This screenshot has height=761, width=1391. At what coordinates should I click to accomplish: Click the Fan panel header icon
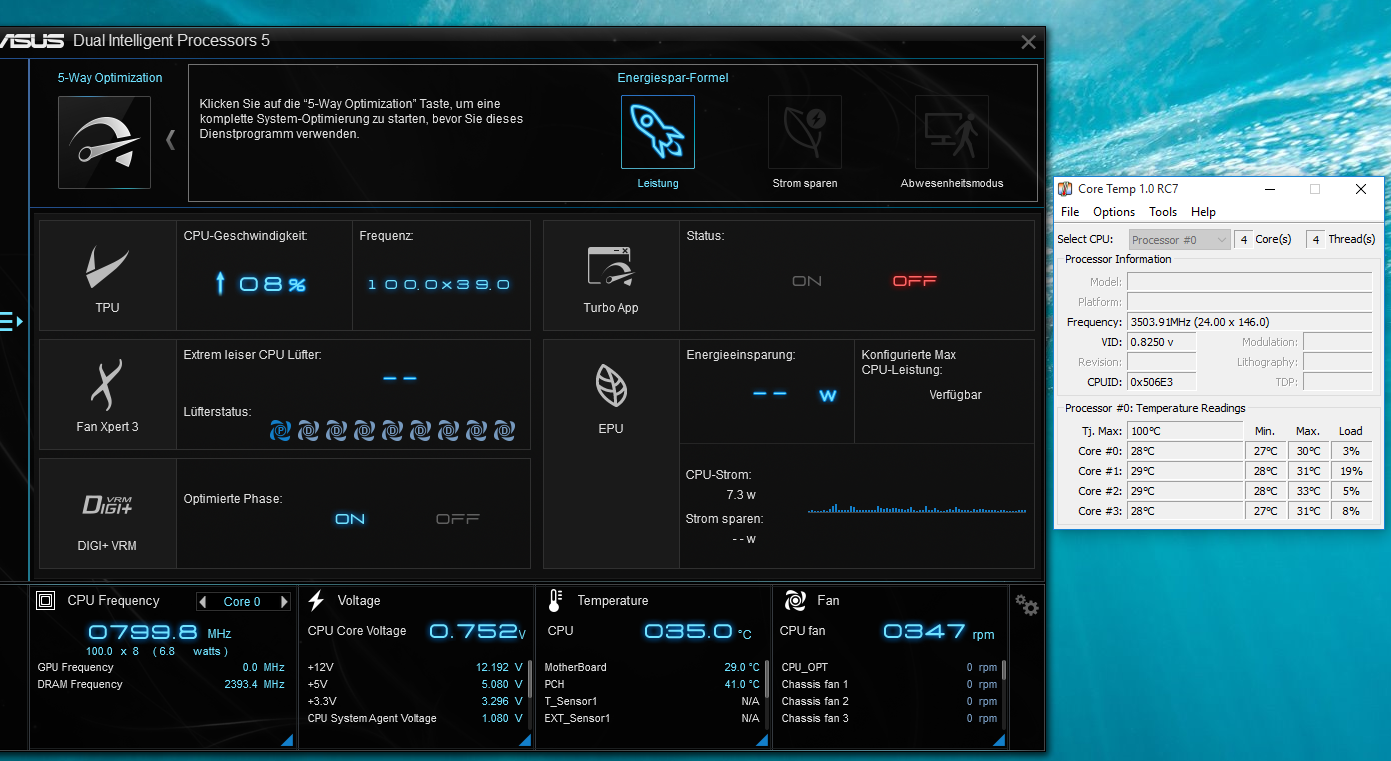click(x=795, y=600)
